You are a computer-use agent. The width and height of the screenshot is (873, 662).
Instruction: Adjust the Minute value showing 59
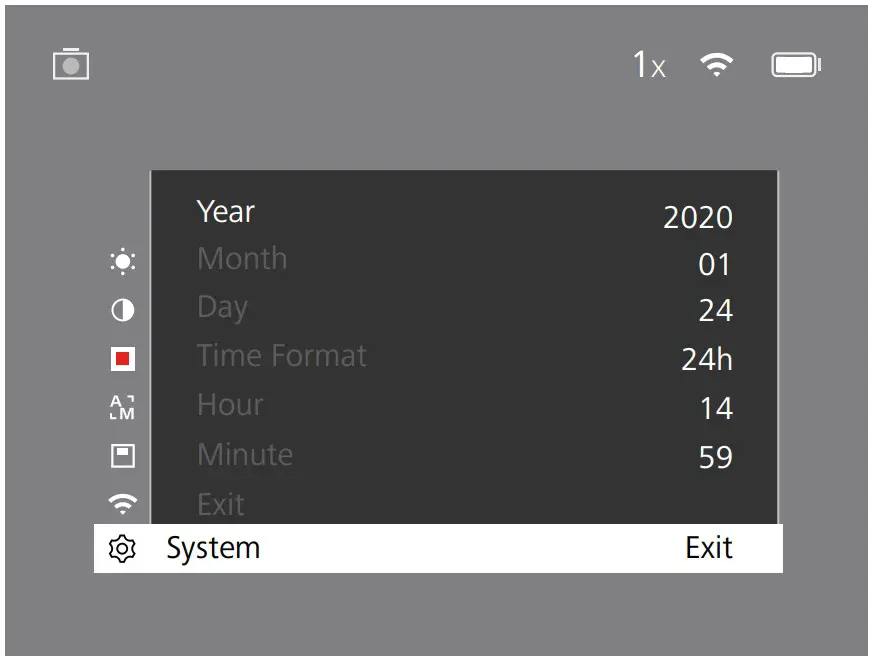(x=716, y=457)
